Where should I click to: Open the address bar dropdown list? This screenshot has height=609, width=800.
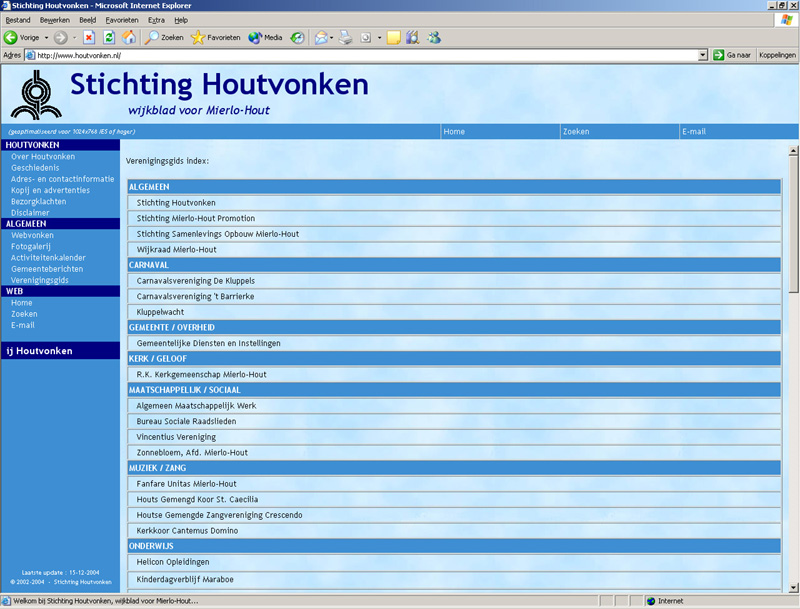tap(703, 55)
